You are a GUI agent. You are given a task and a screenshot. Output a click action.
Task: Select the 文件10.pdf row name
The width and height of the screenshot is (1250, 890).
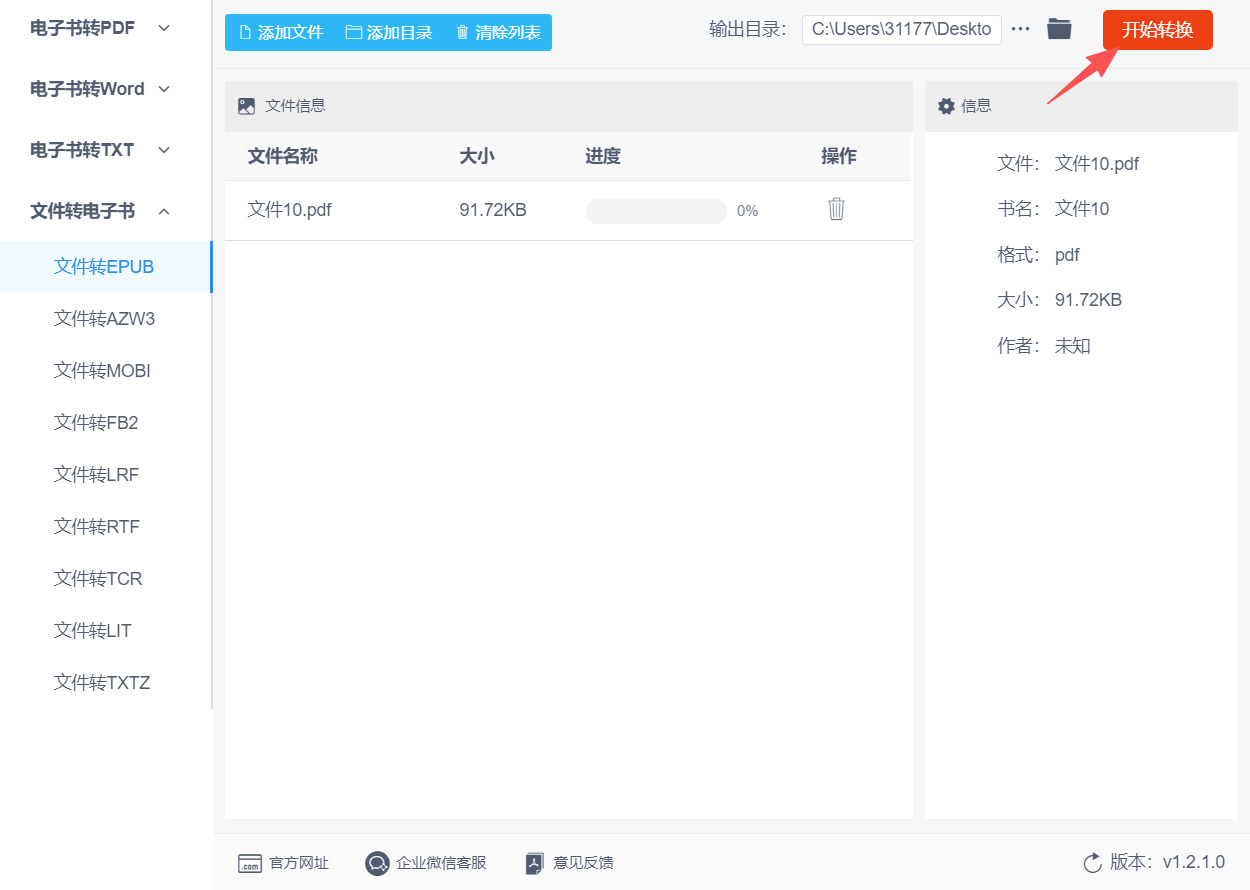[x=290, y=210]
